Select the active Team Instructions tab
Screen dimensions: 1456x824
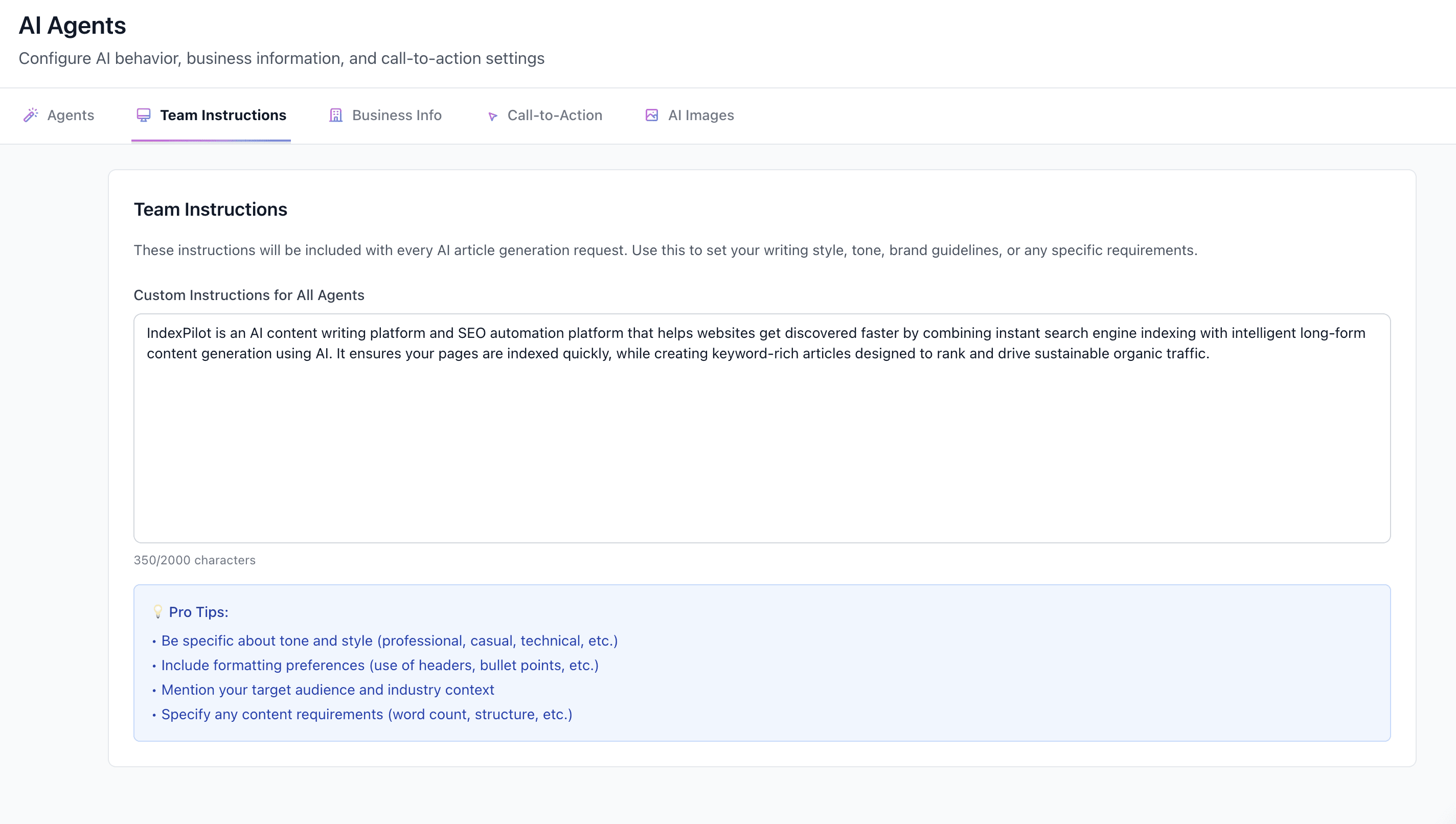223,115
